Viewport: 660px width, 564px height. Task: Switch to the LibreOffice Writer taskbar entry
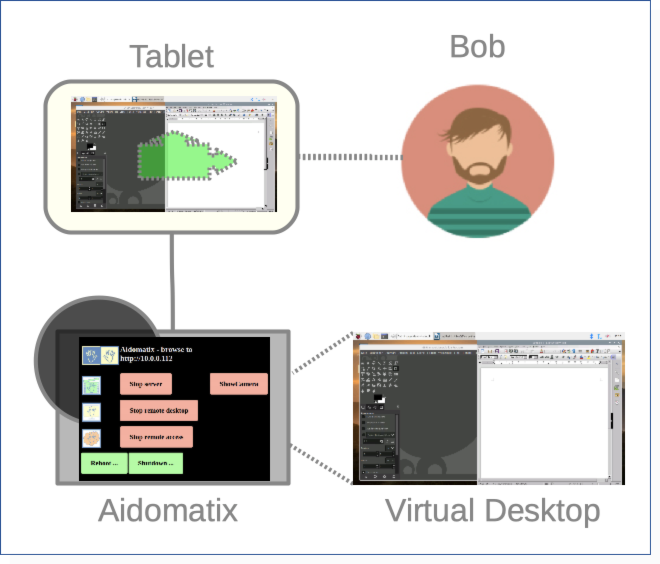(454, 336)
